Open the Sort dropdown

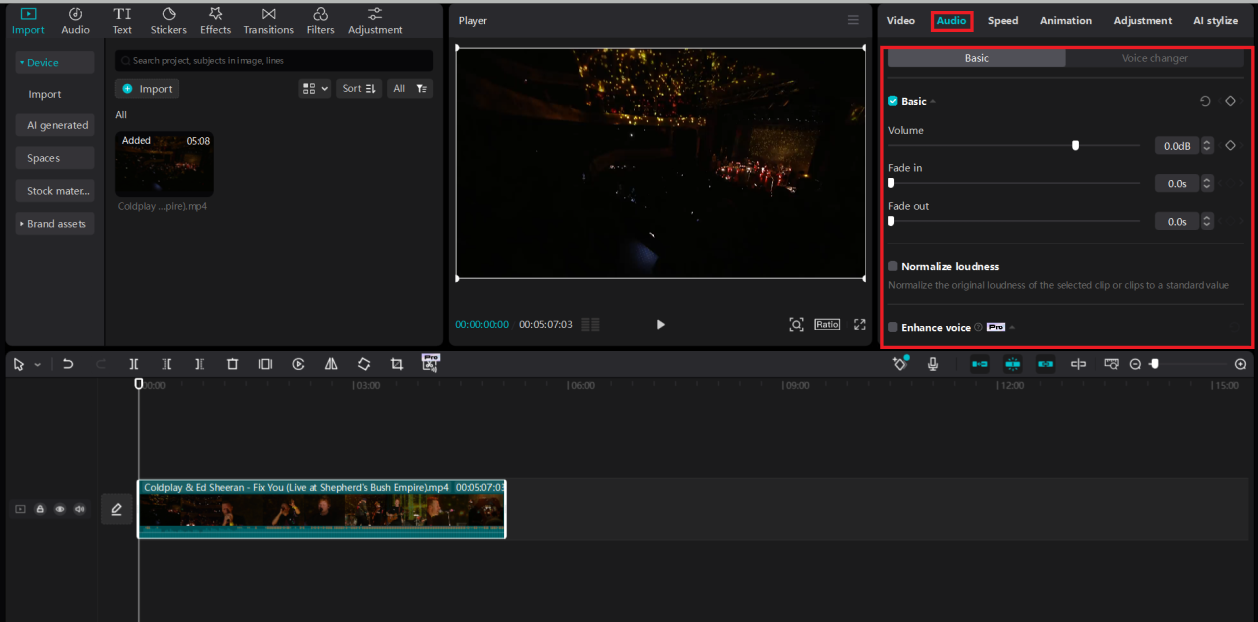(359, 89)
